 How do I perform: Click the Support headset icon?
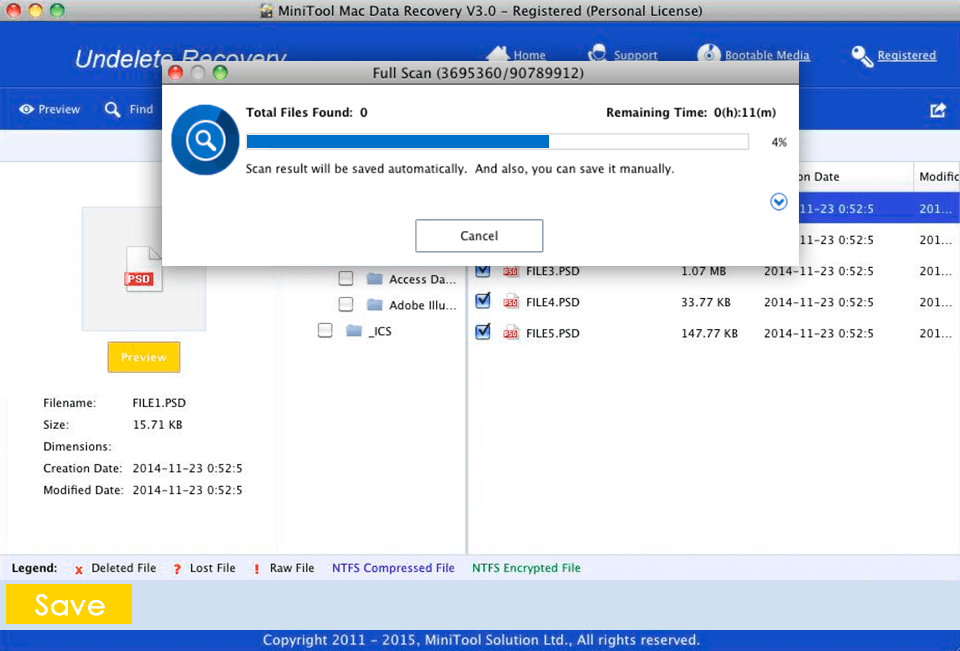[598, 53]
